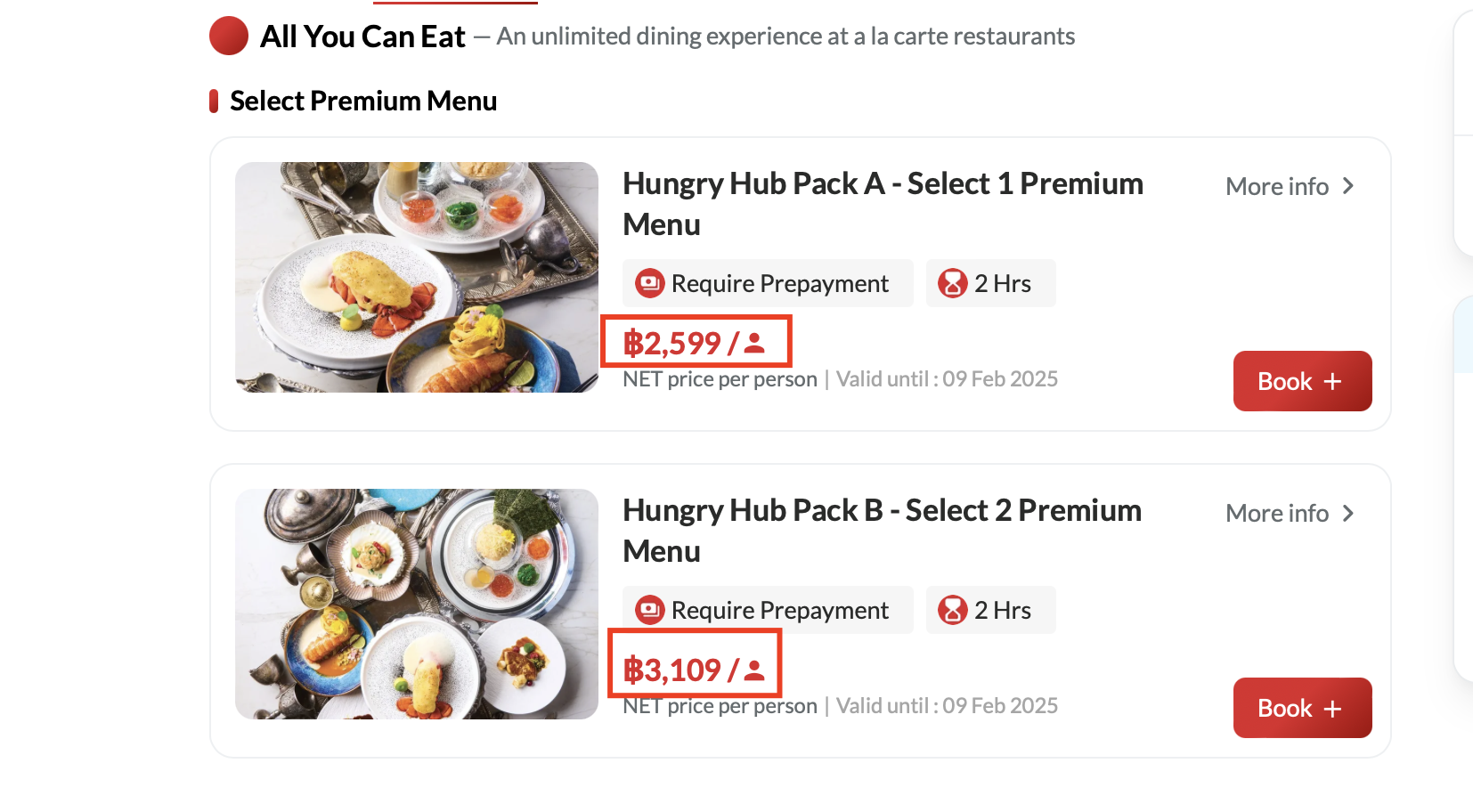This screenshot has width=1473, height=812.
Task: Click the person icon beside ฿2,599
Action: 754,343
